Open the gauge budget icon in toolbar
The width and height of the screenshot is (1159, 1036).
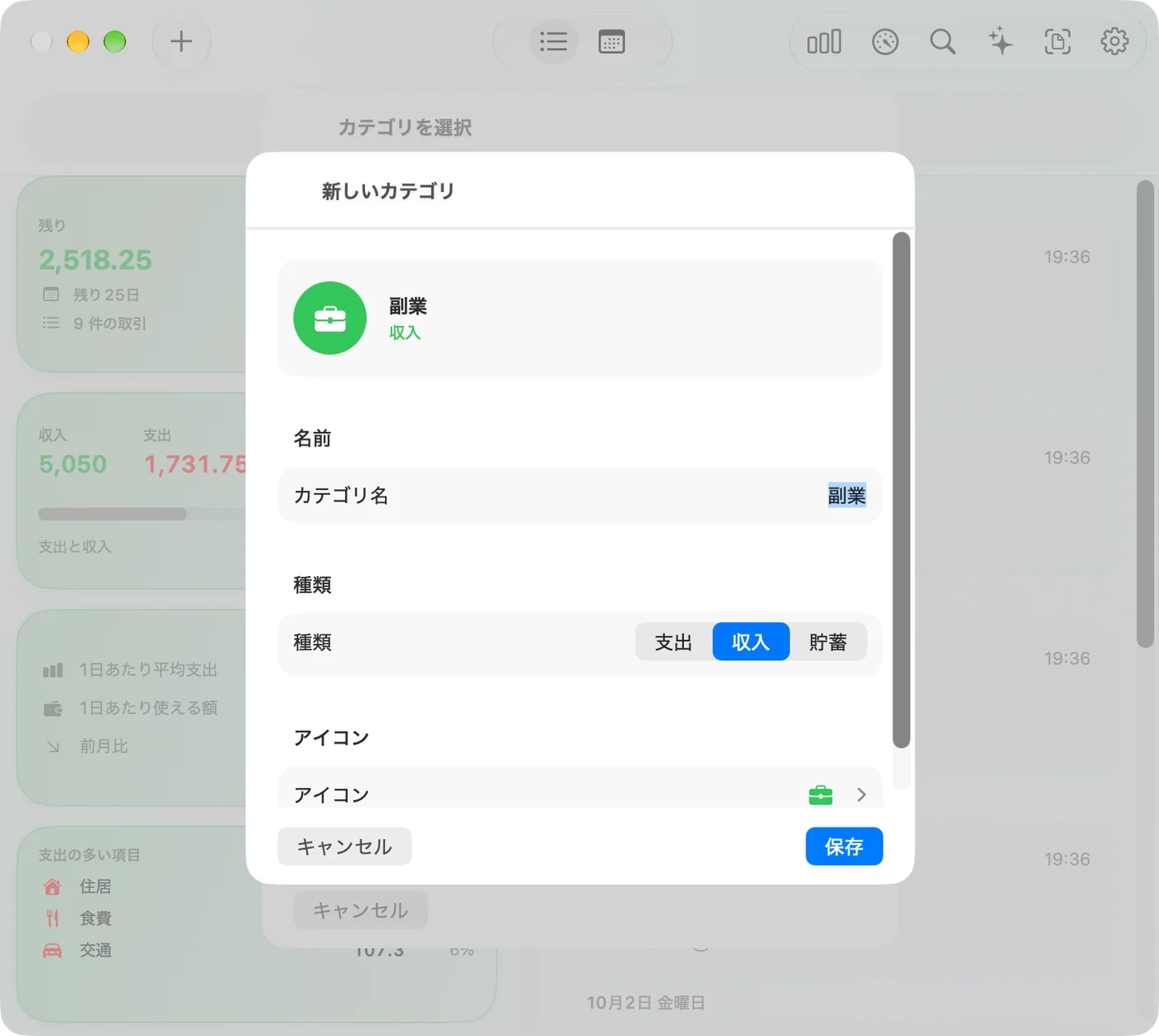[885, 41]
